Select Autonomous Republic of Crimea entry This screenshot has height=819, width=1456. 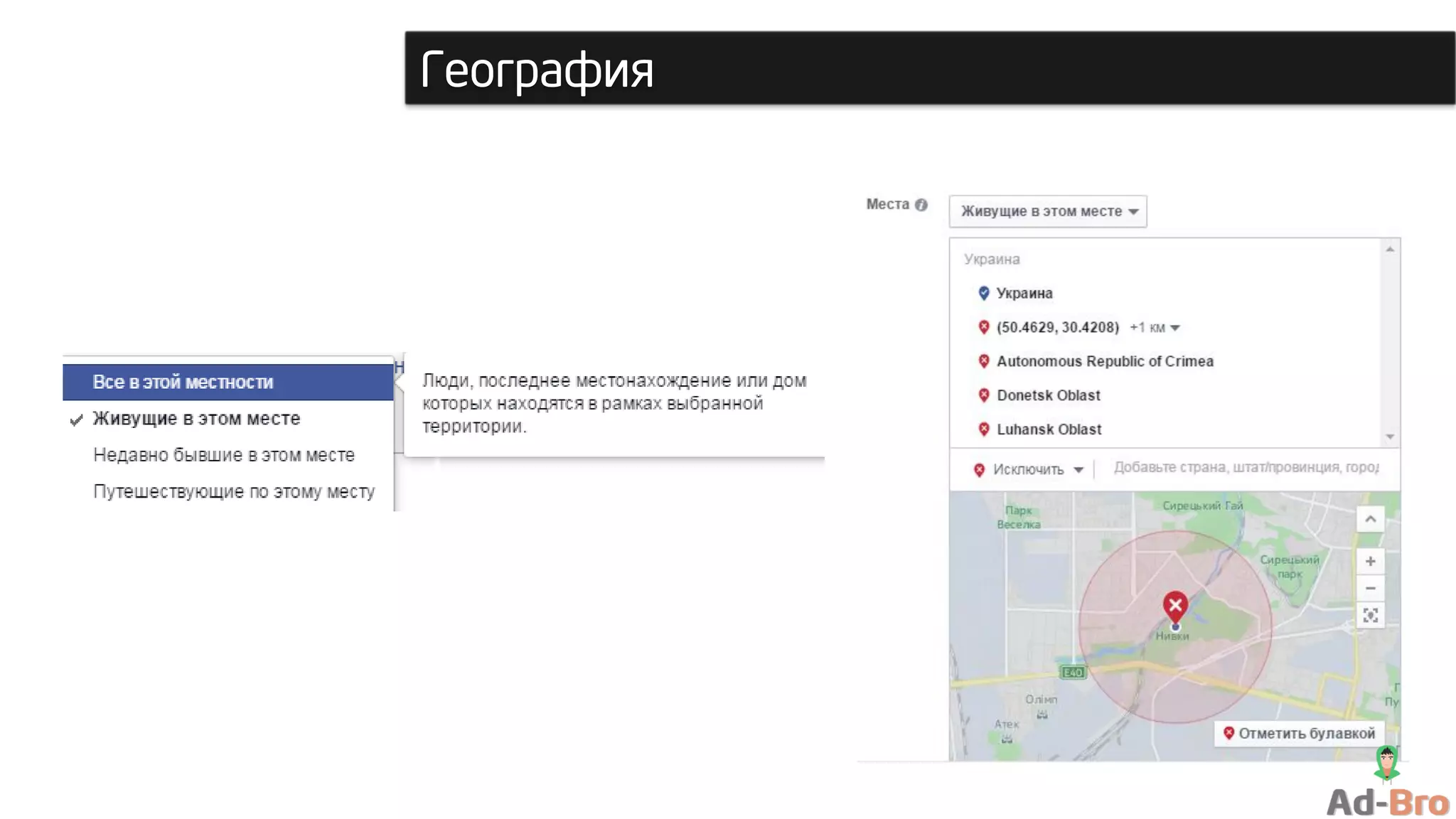(1105, 361)
